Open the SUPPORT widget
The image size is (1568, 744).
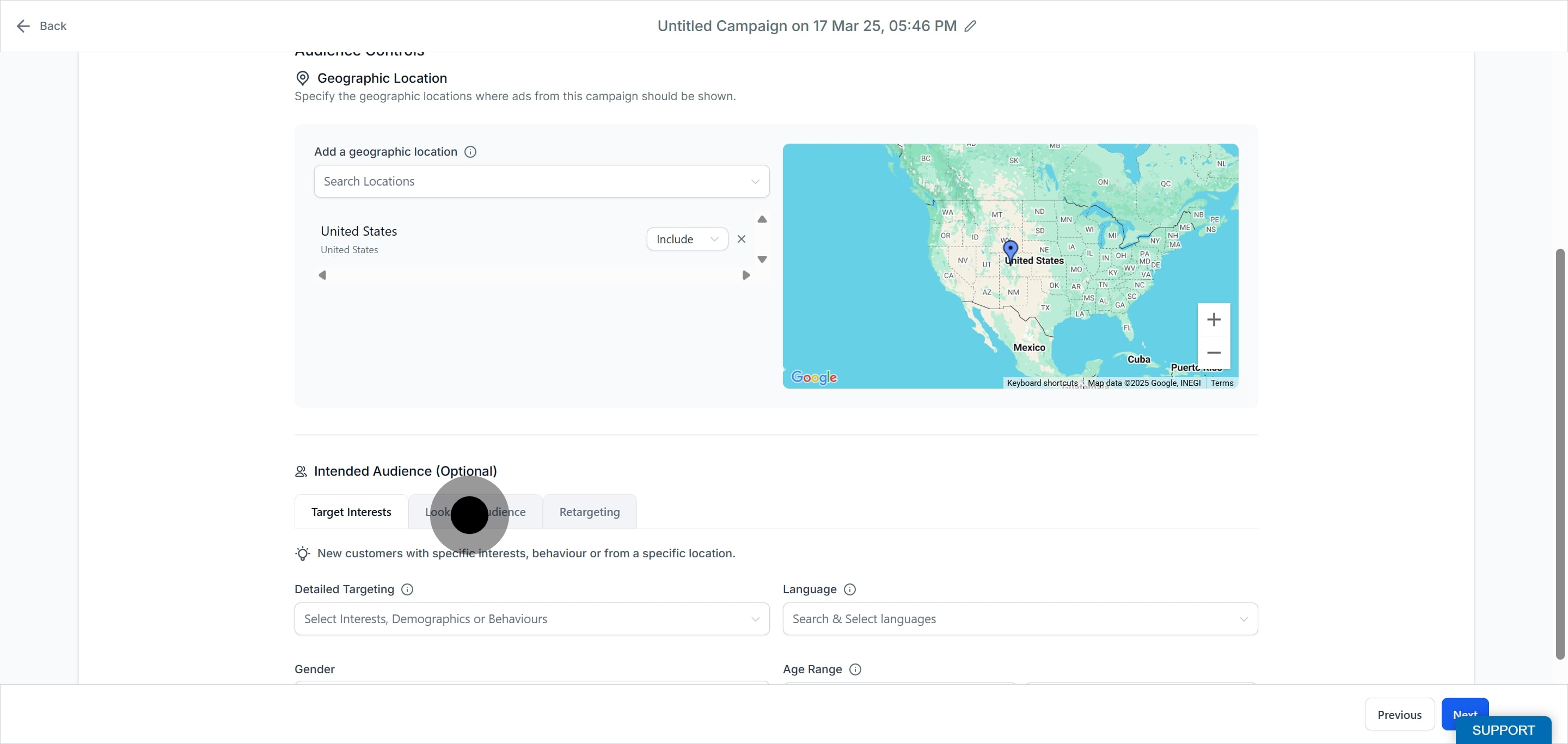pyautogui.click(x=1503, y=730)
